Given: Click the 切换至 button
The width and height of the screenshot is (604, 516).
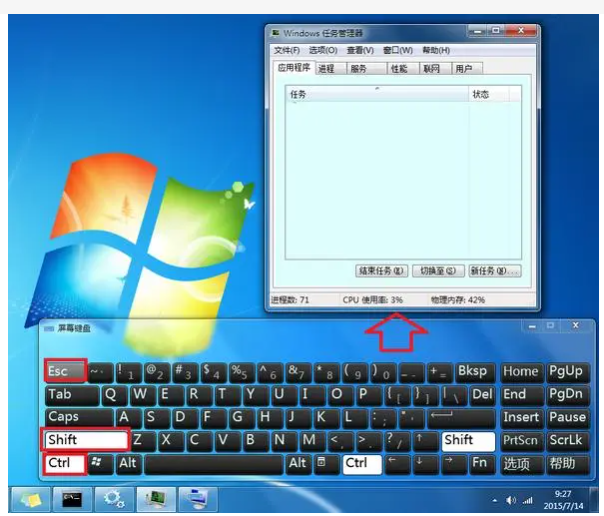Looking at the screenshot, I should point(438,271).
